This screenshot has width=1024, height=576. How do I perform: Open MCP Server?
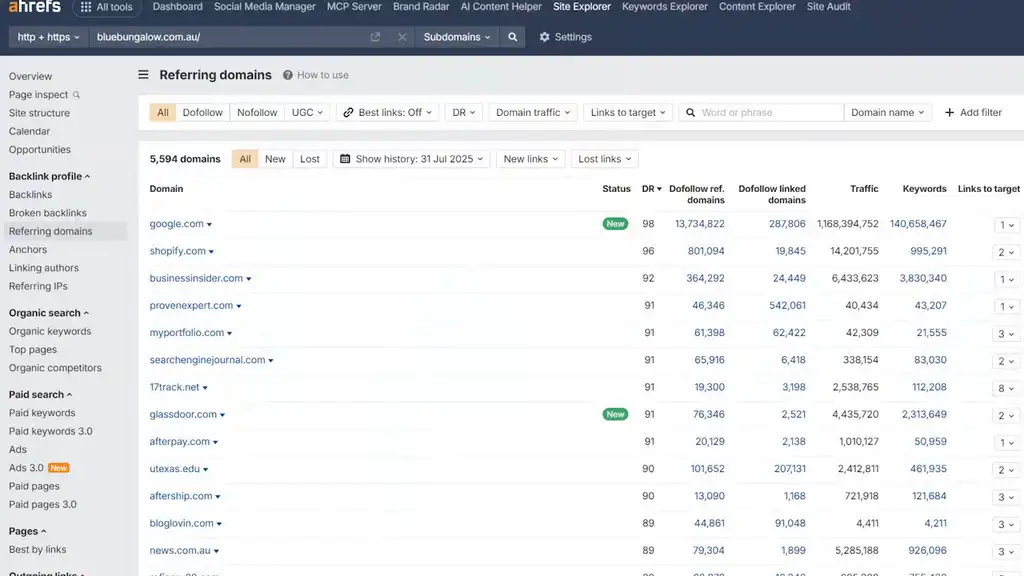[354, 7]
